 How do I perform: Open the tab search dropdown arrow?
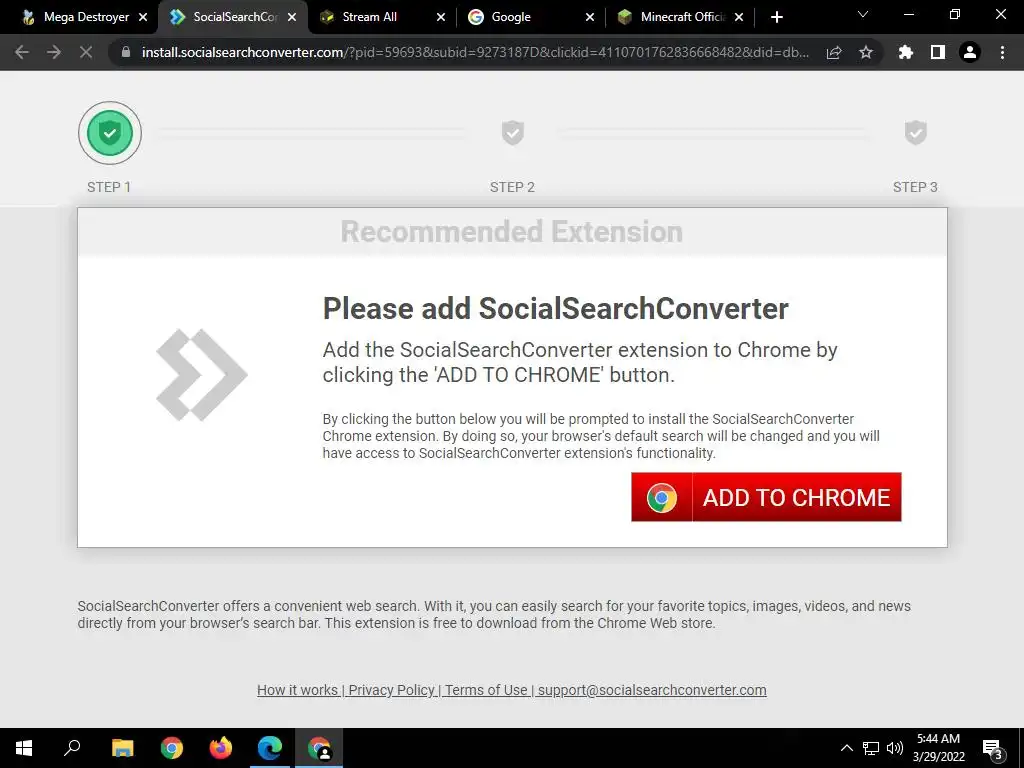click(x=863, y=14)
